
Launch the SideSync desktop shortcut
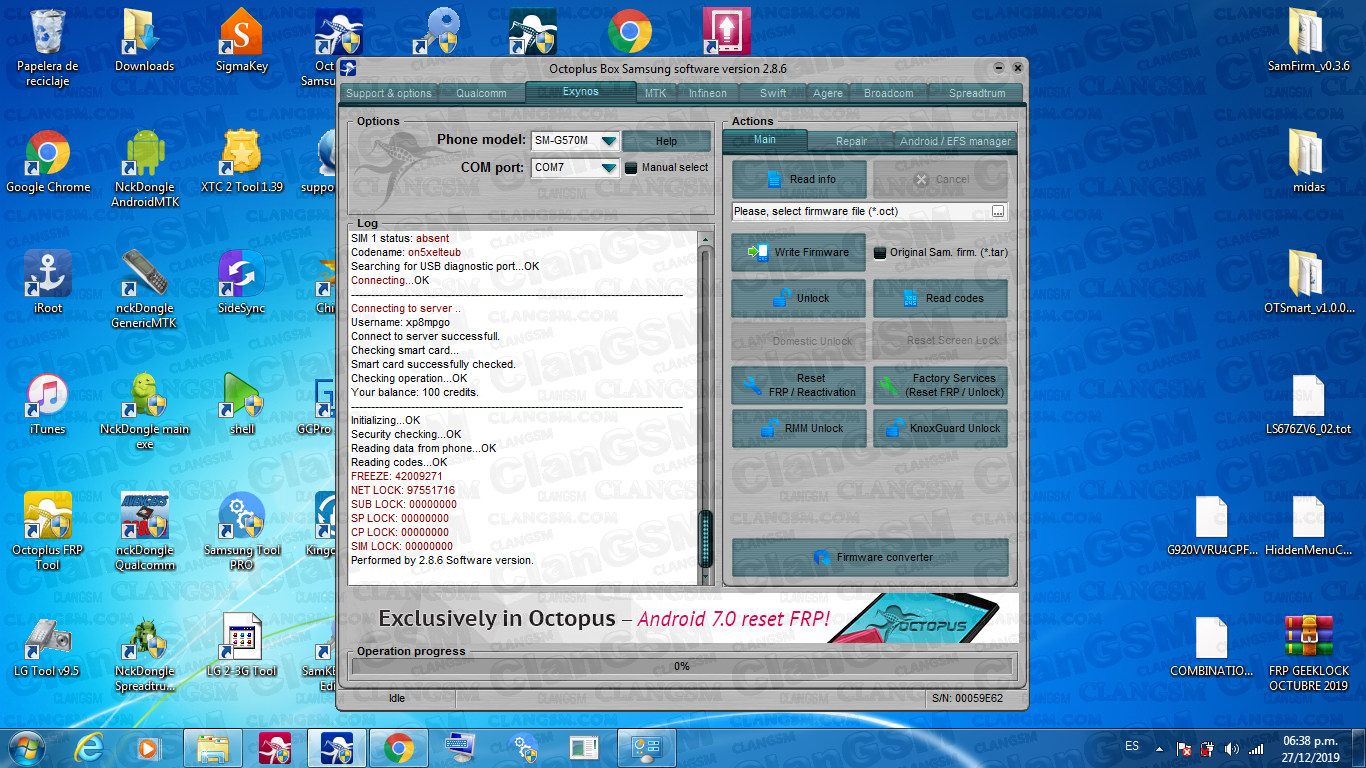coord(242,283)
